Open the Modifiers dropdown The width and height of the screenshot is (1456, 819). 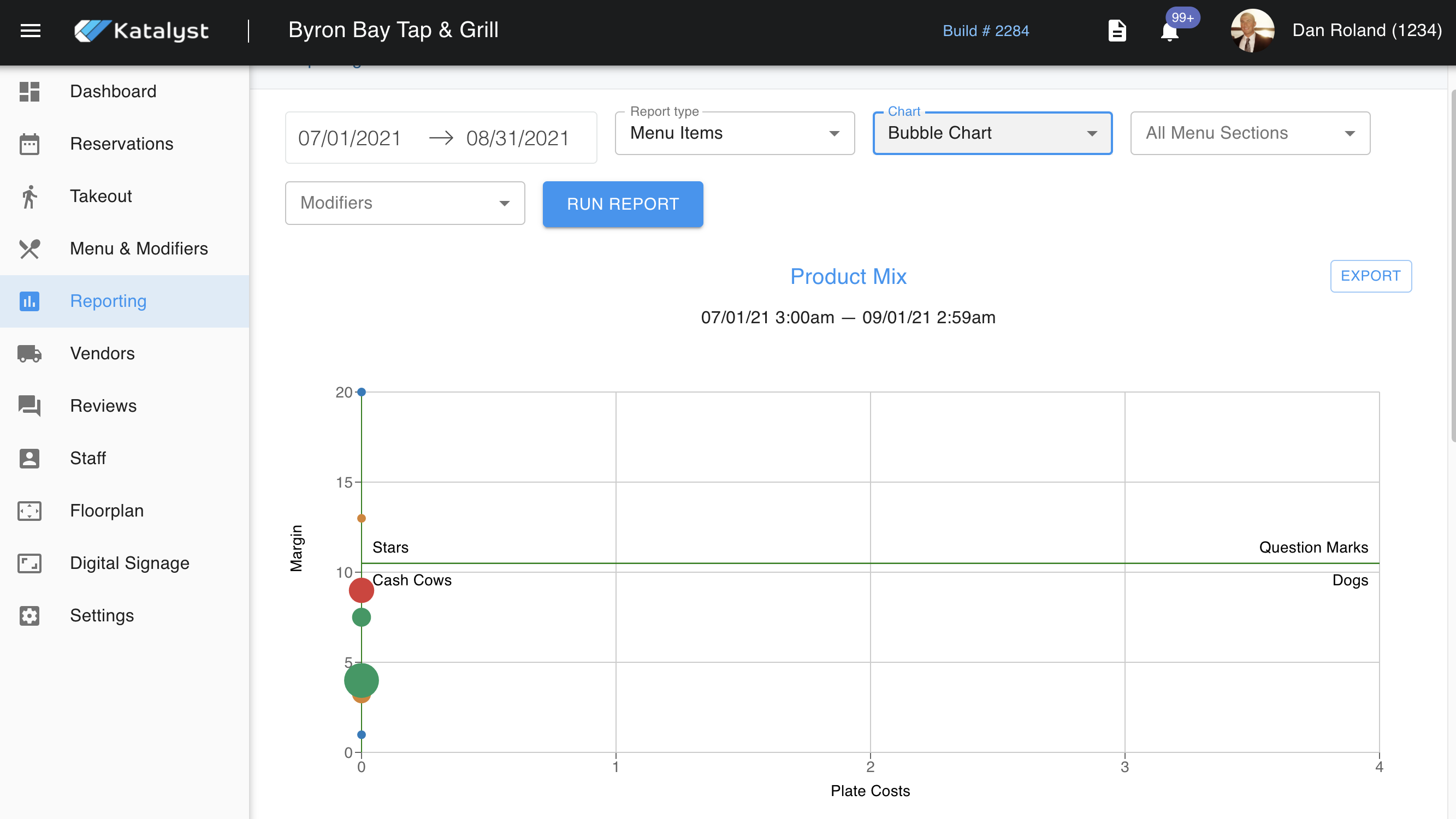[x=405, y=204]
